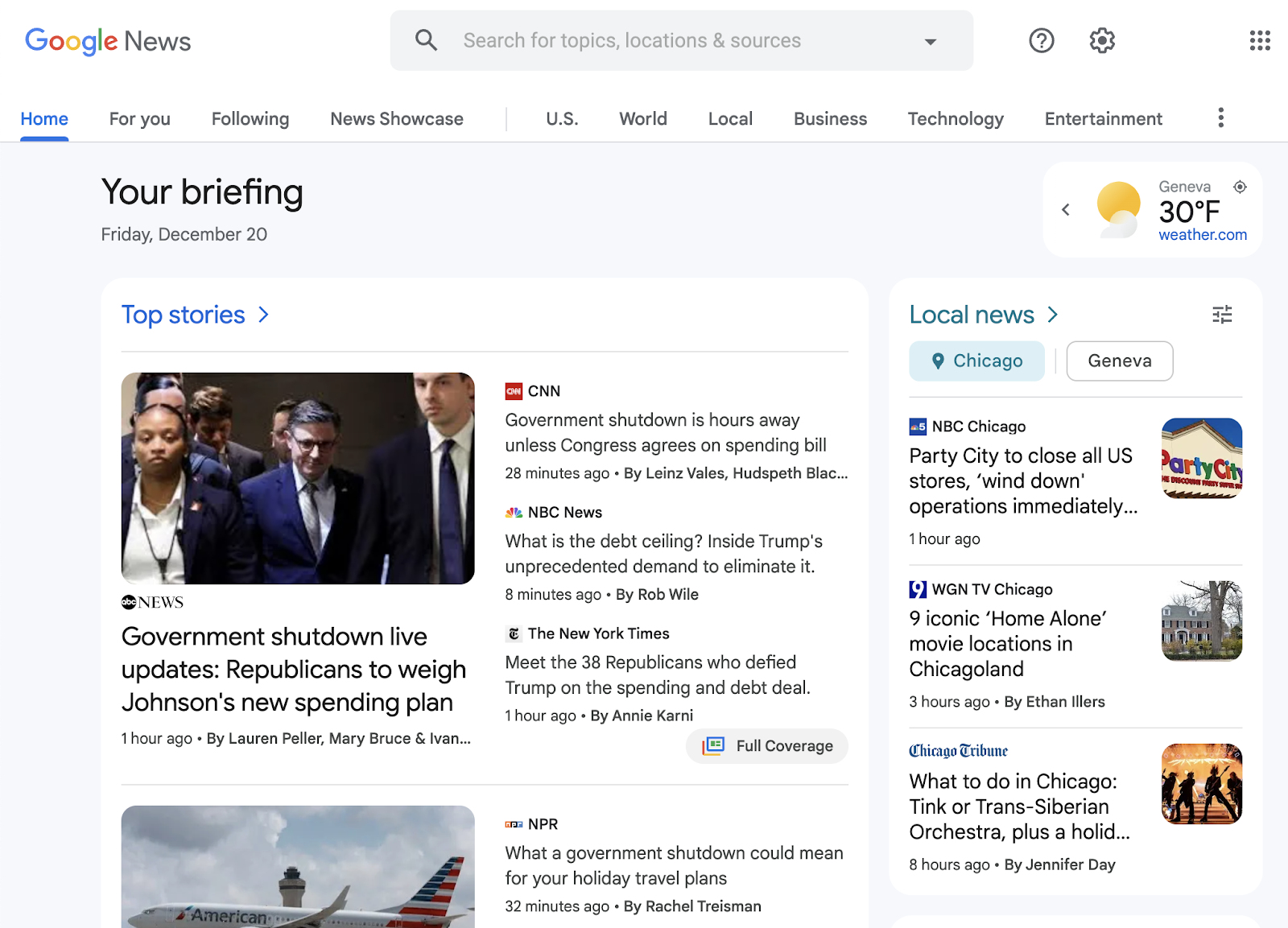1288x928 pixels.
Task: Go to the World section
Action: [x=643, y=119]
